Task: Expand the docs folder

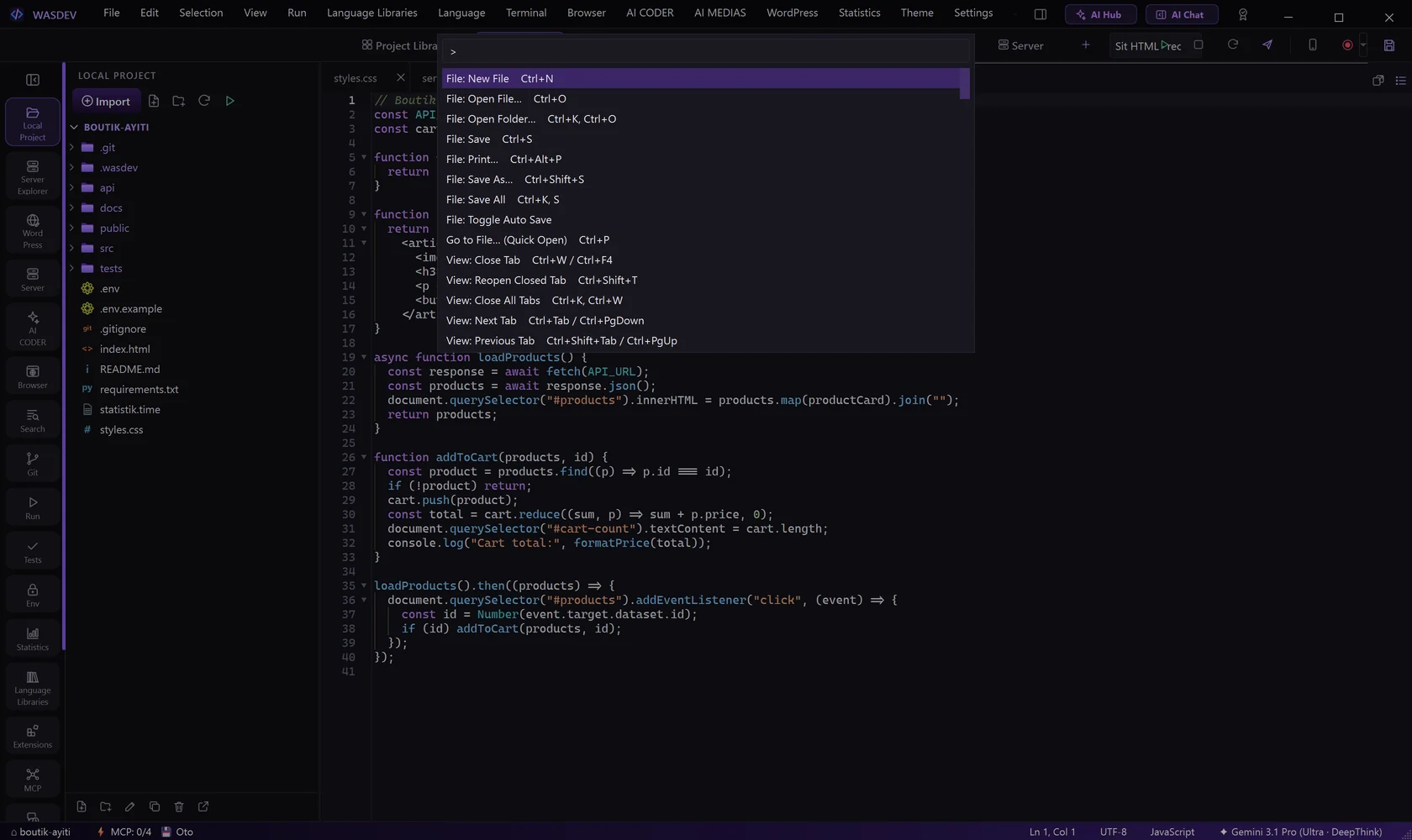Action: point(71,208)
